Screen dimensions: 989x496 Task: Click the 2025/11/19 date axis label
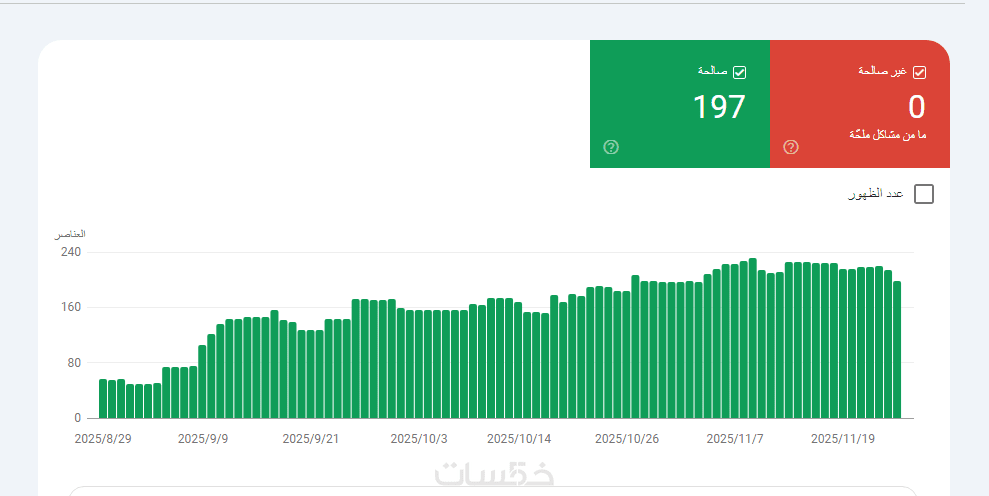843,439
